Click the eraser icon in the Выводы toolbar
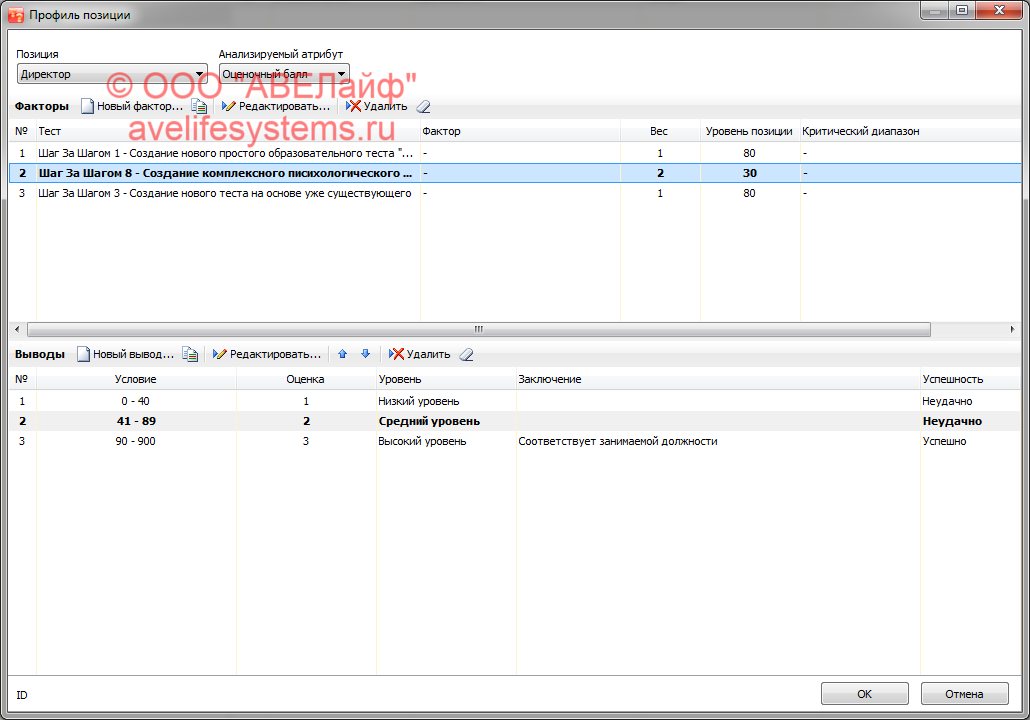1030x720 pixels. click(466, 354)
